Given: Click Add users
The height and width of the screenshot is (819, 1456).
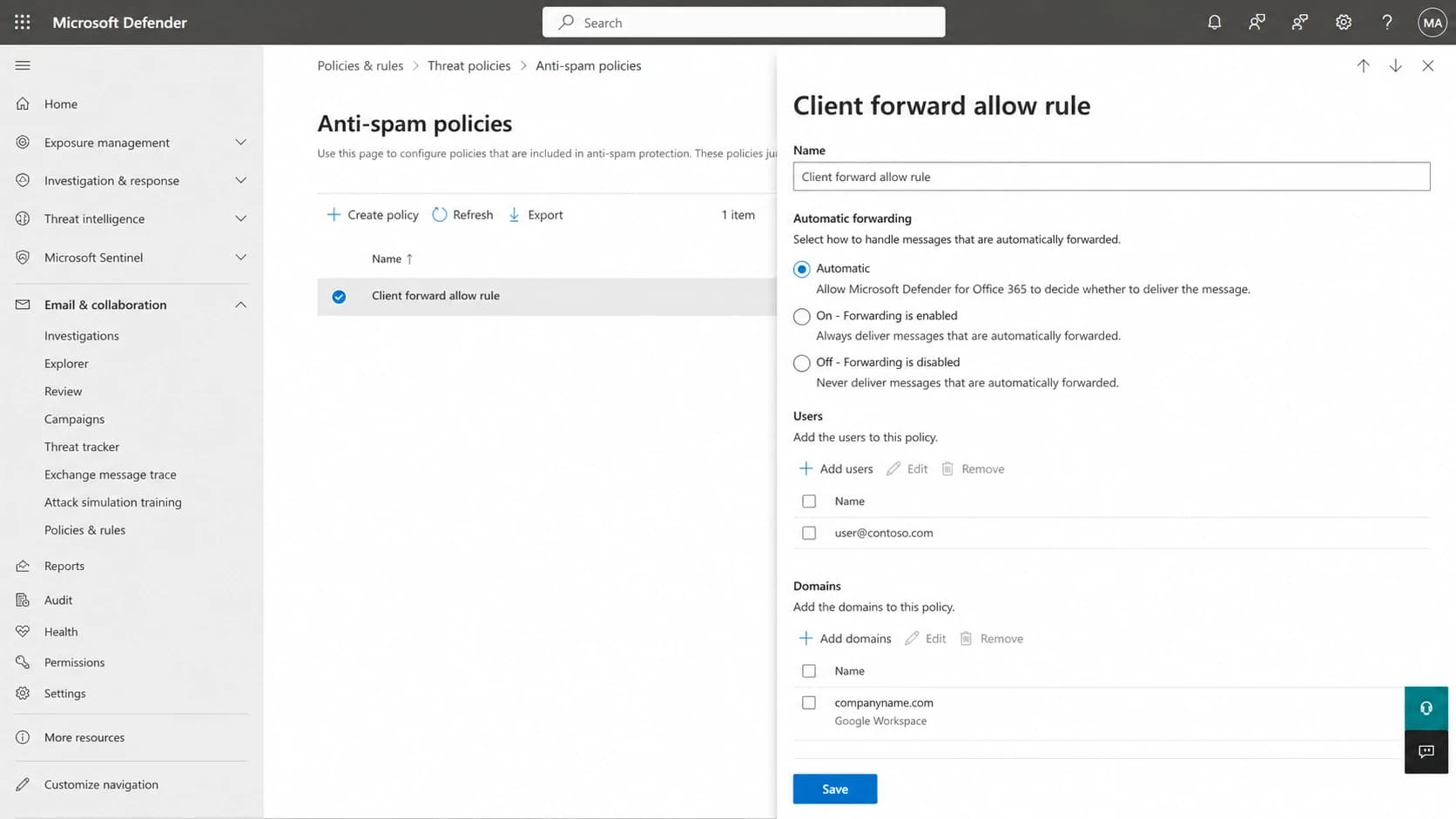Looking at the screenshot, I should (836, 469).
